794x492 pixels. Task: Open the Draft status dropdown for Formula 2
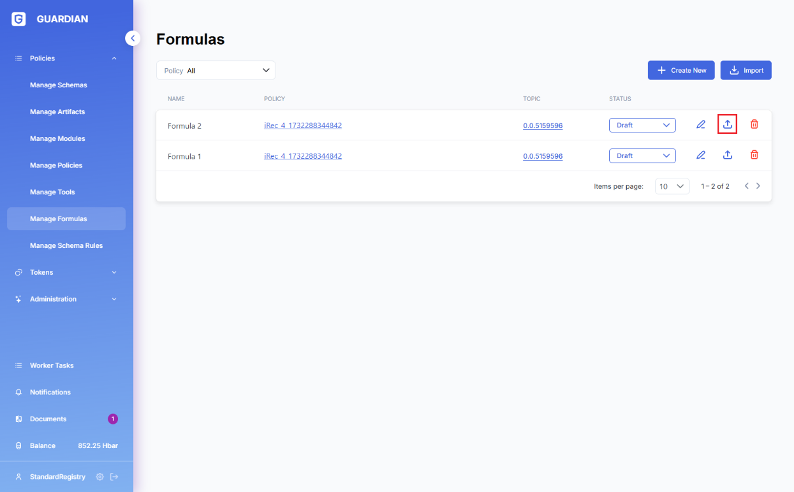642,125
